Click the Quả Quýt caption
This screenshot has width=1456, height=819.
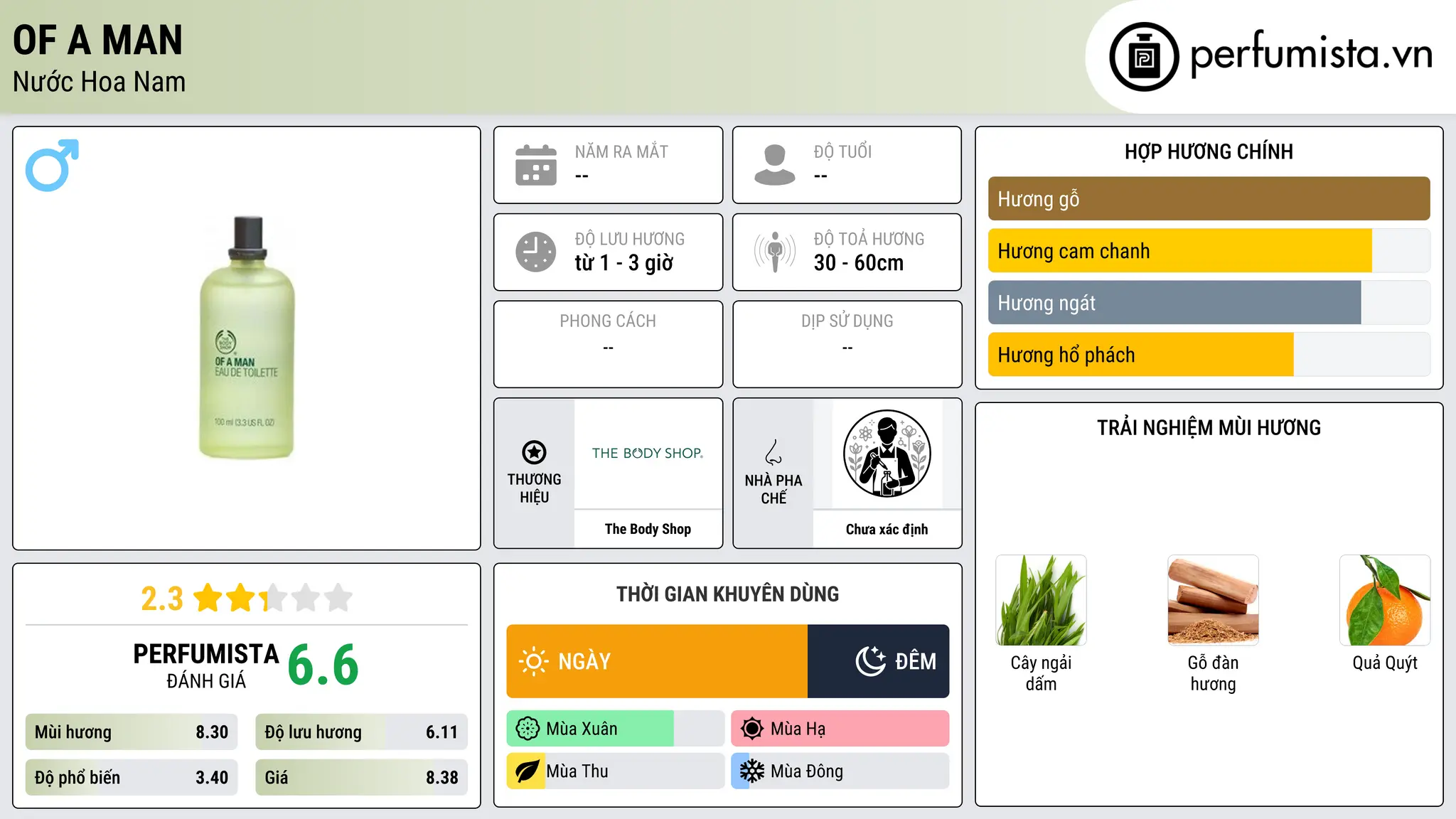click(1385, 663)
